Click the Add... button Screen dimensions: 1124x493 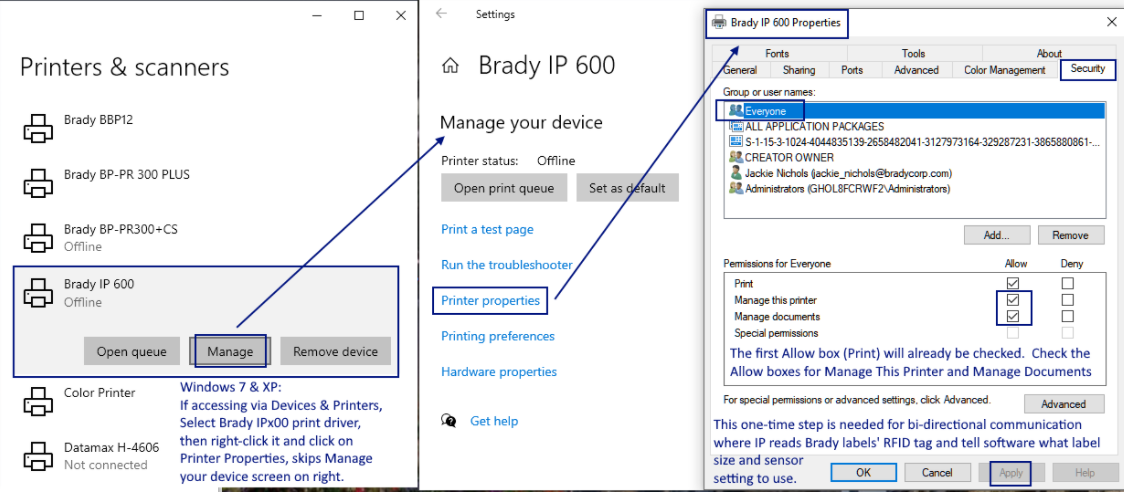[x=996, y=235]
